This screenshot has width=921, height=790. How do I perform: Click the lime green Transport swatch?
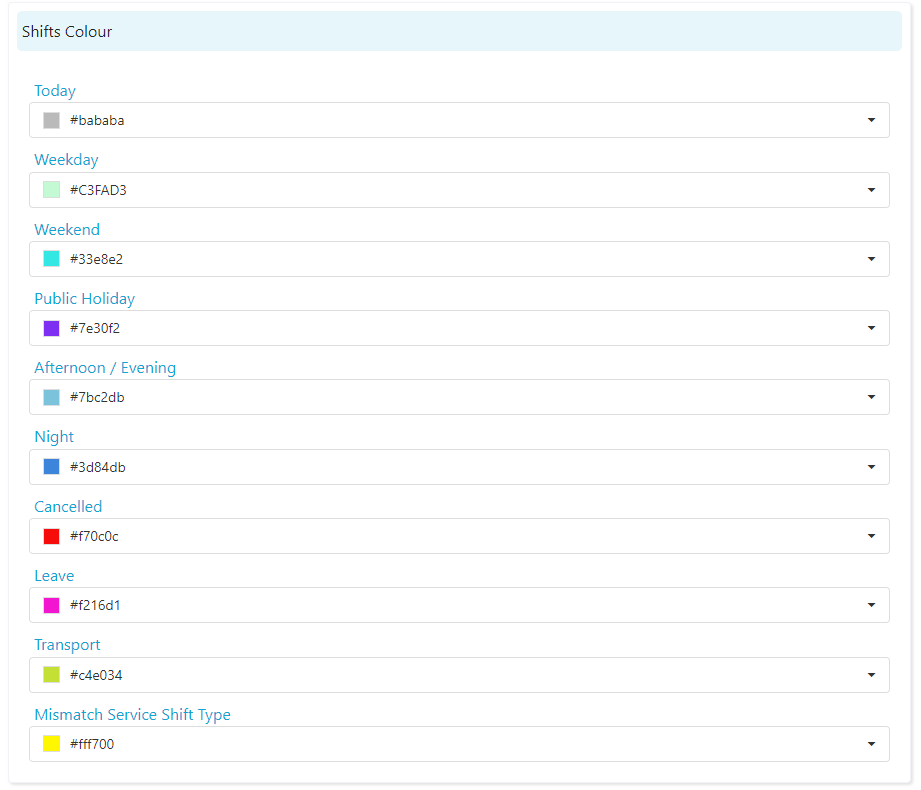click(52, 675)
